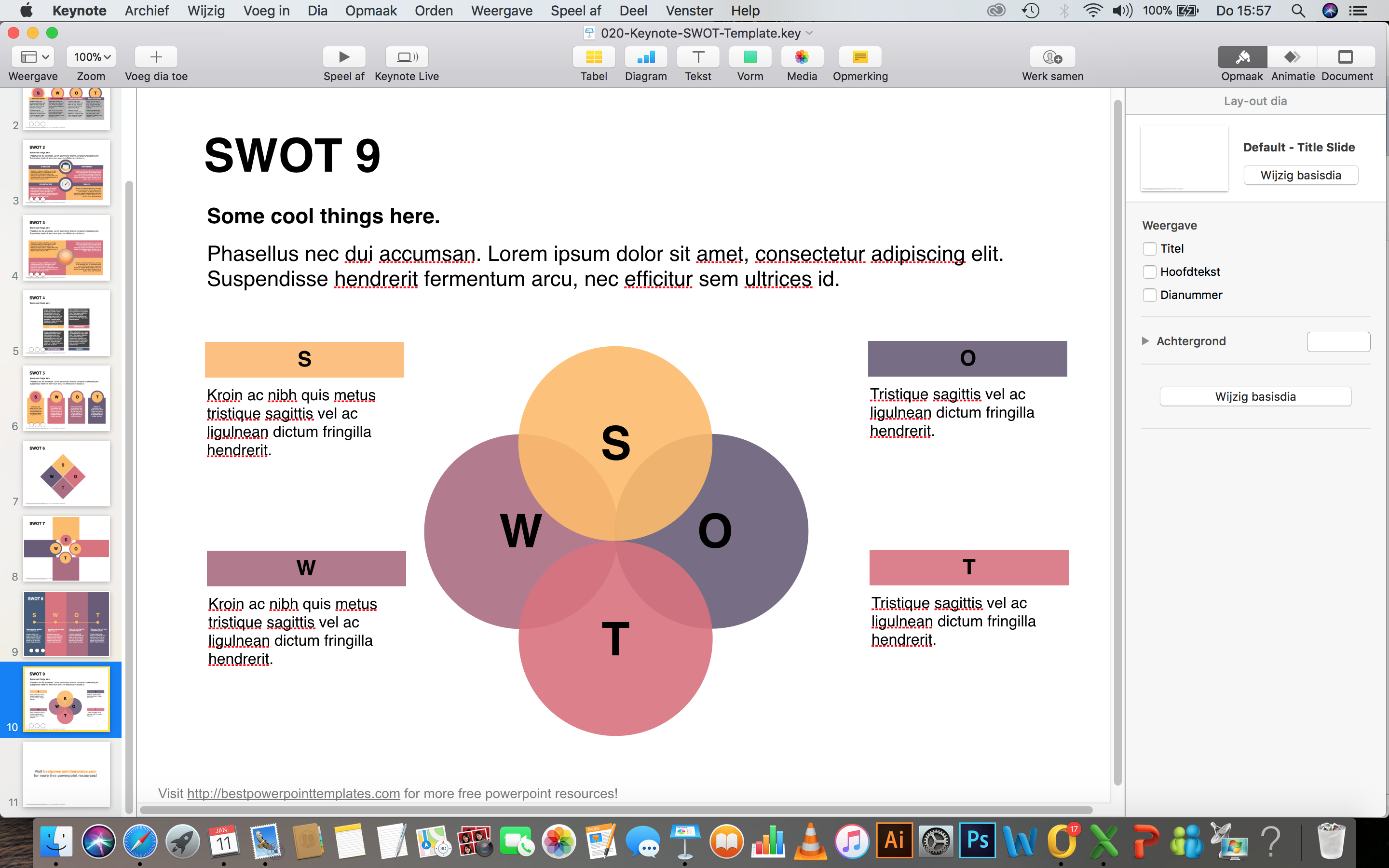Click the Diagram chart icon

[x=646, y=57]
